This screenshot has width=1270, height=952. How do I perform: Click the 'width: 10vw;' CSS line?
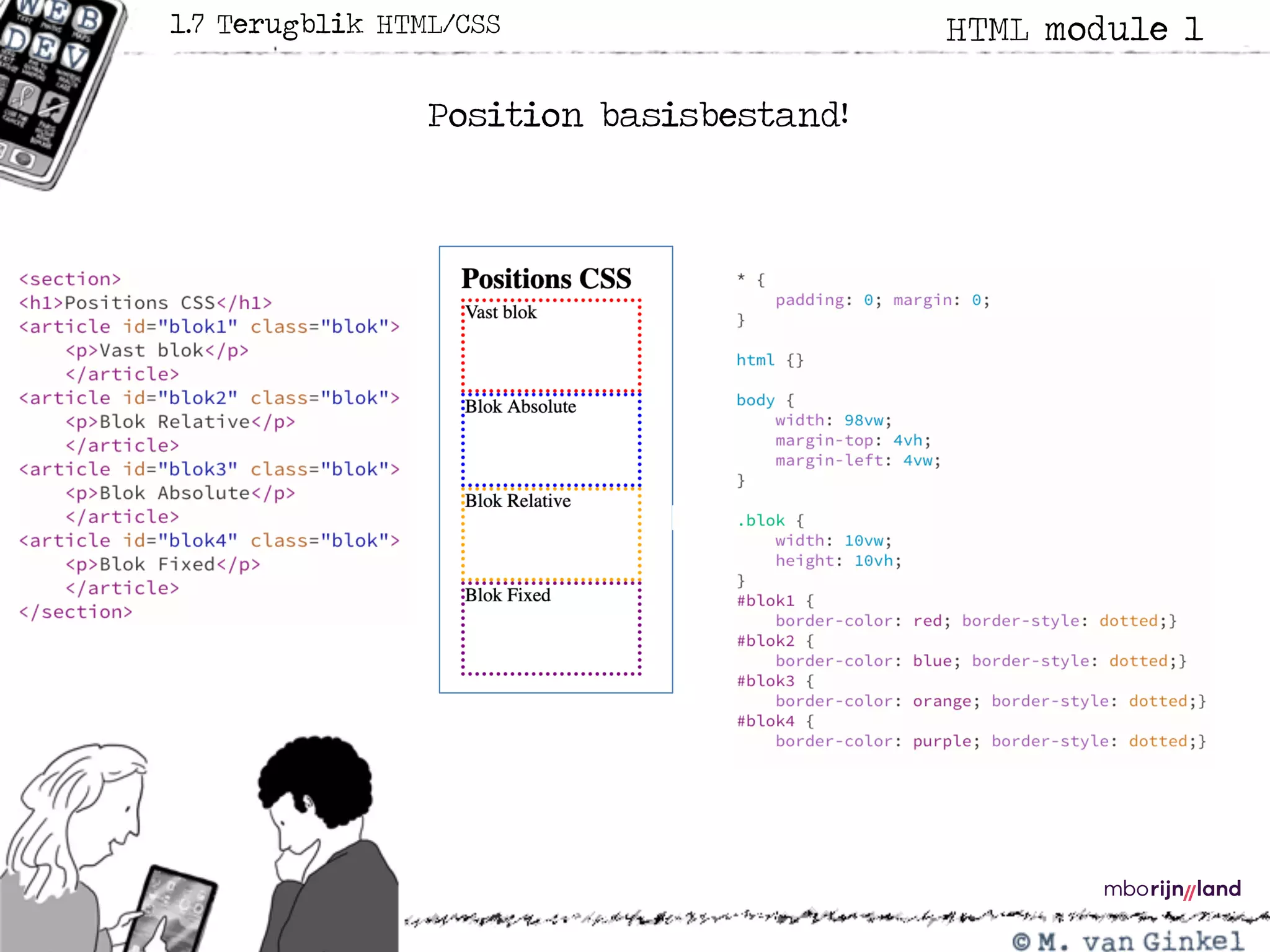833,540
